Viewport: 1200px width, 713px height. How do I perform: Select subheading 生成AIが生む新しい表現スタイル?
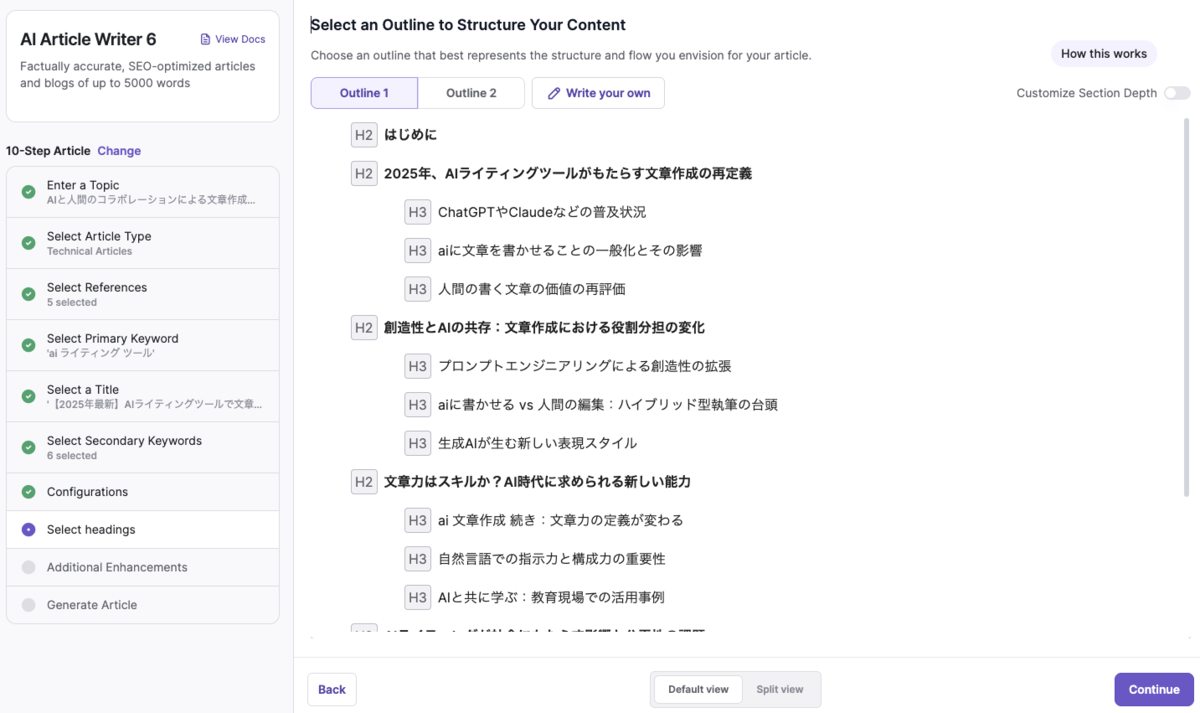pyautogui.click(x=537, y=443)
